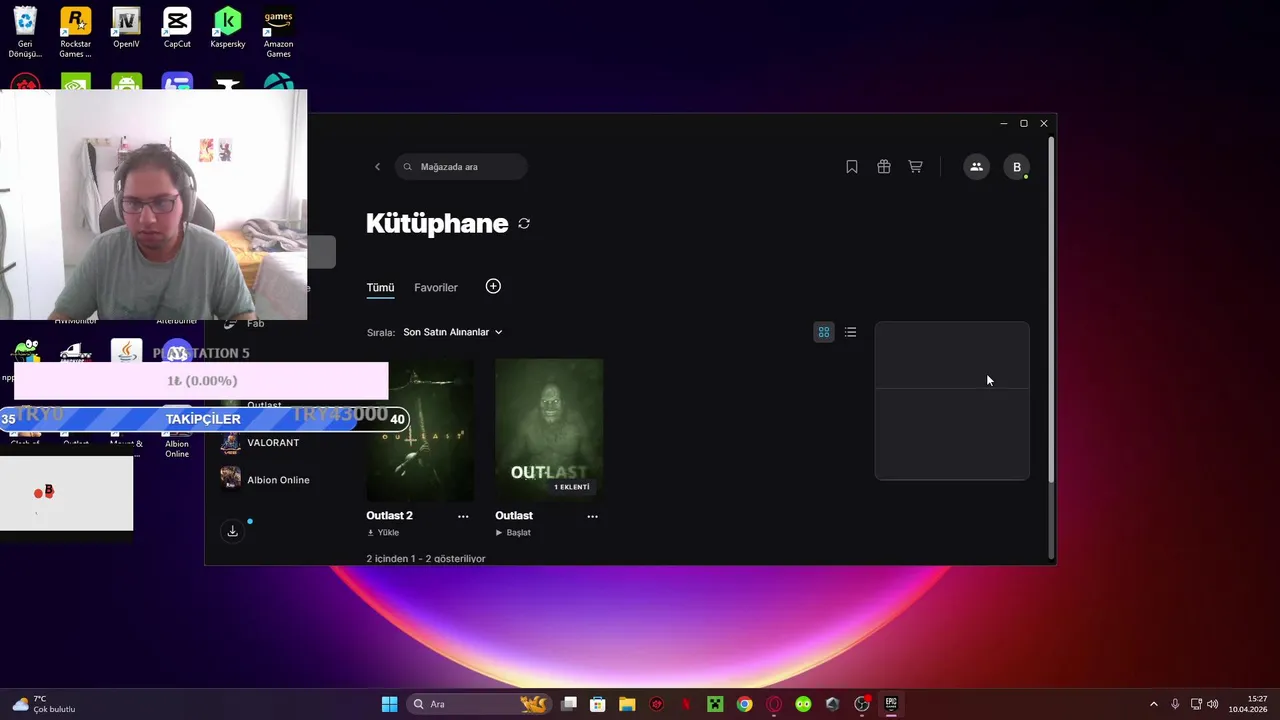Image resolution: width=1280 pixels, height=720 pixels.
Task: Open Rockstar Games Launcher desktop shortcut
Action: (75, 32)
